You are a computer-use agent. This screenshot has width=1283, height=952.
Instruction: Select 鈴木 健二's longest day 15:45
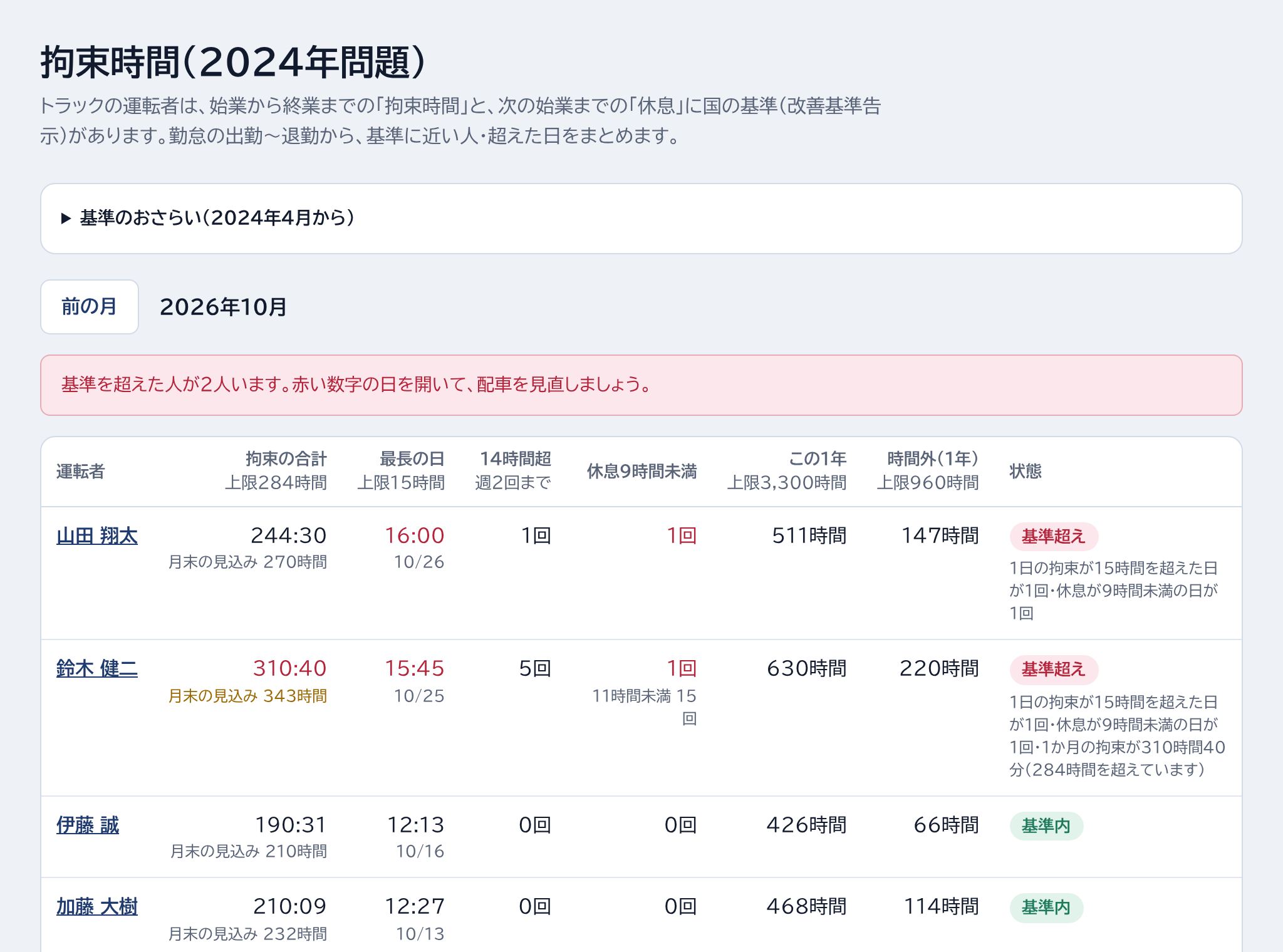(414, 668)
